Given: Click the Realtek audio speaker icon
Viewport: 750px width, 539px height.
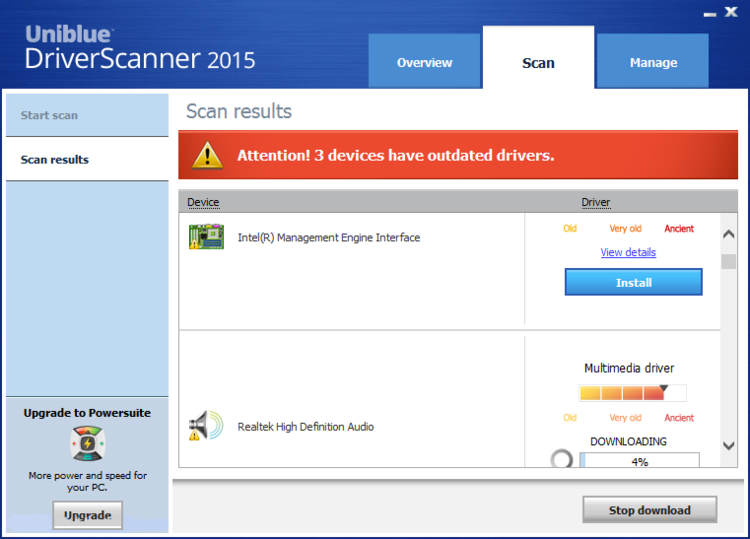Looking at the screenshot, I should [206, 425].
